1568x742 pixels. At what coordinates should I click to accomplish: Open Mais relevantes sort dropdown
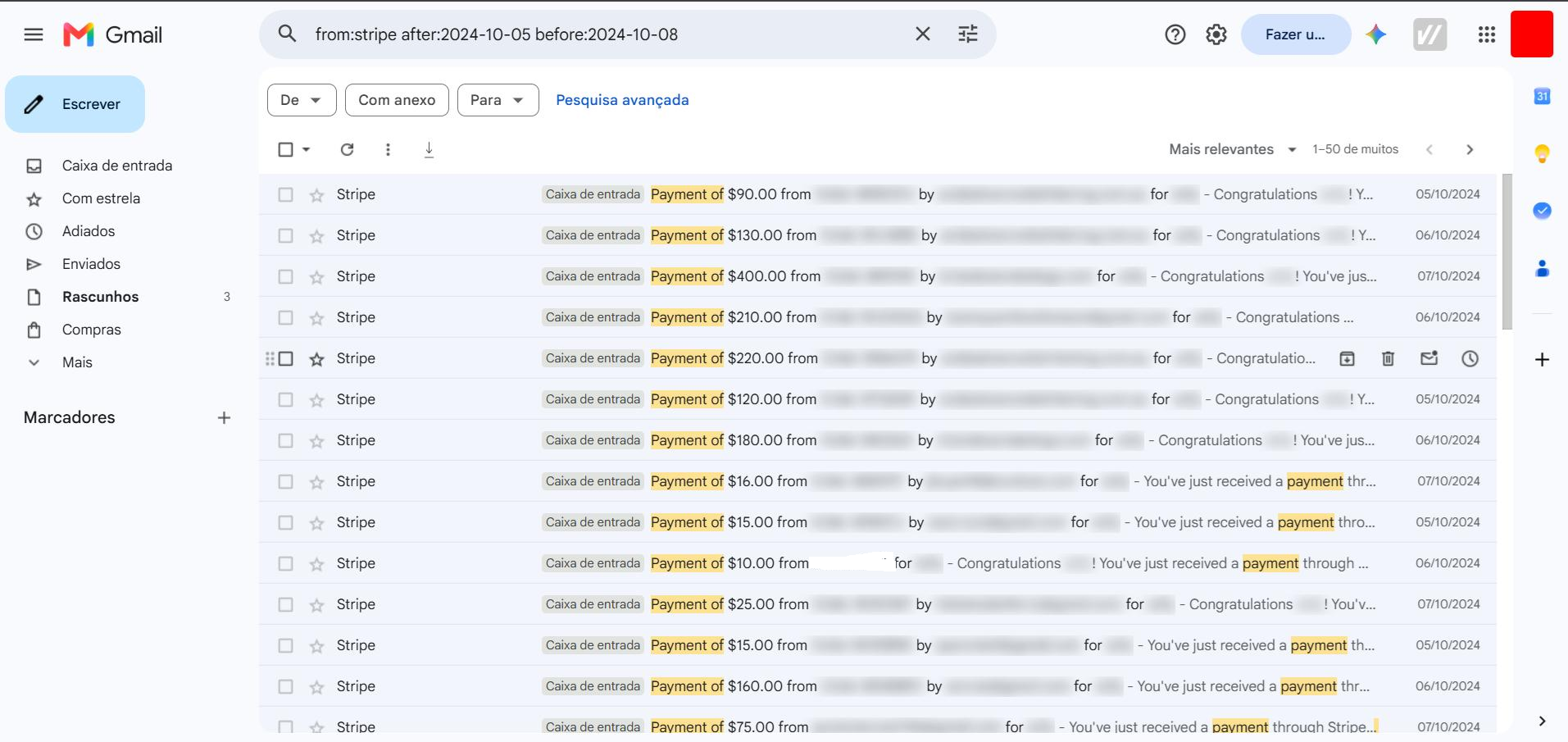tap(1233, 149)
